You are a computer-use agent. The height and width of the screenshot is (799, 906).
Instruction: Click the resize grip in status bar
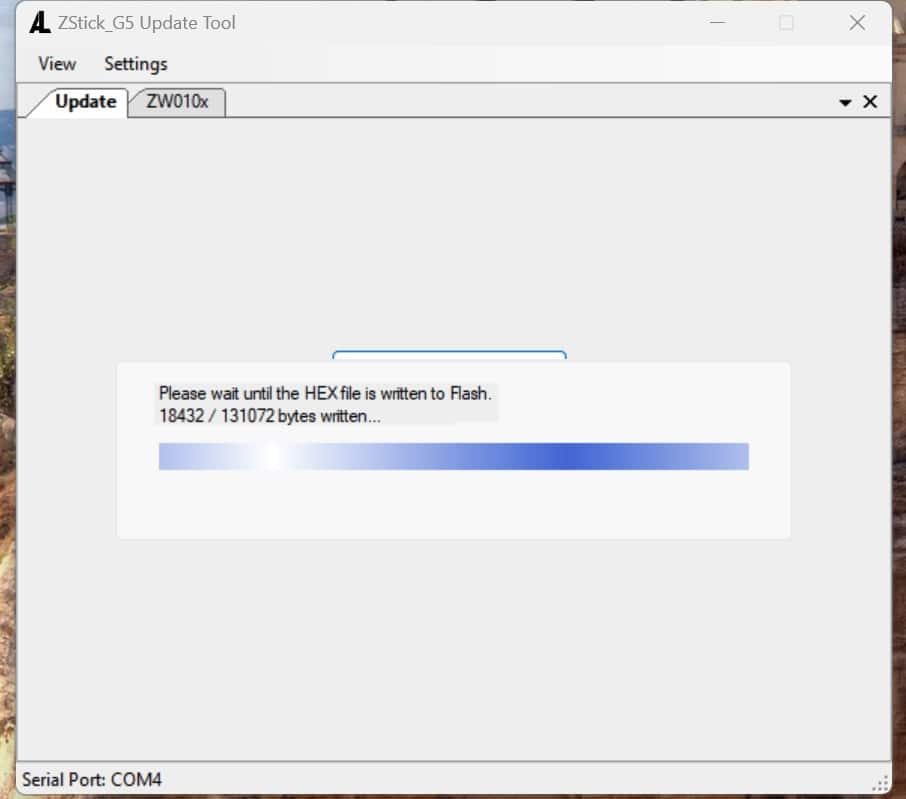(x=880, y=784)
